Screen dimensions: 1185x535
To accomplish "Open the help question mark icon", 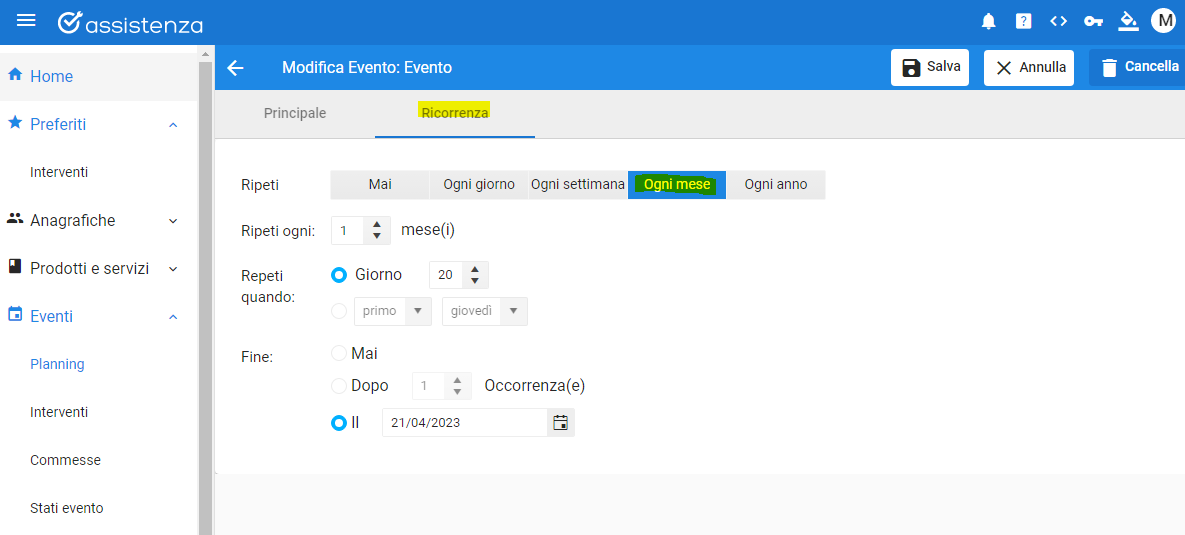I will coord(1023,22).
